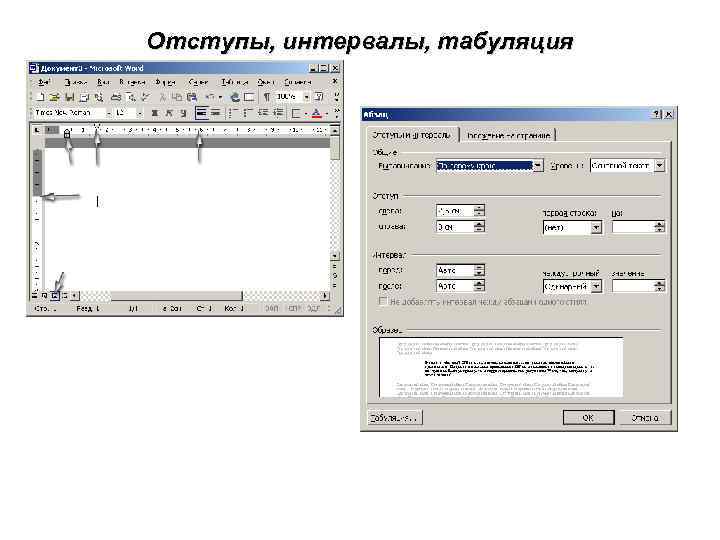Click the Select Browse Object round button

coord(335,276)
